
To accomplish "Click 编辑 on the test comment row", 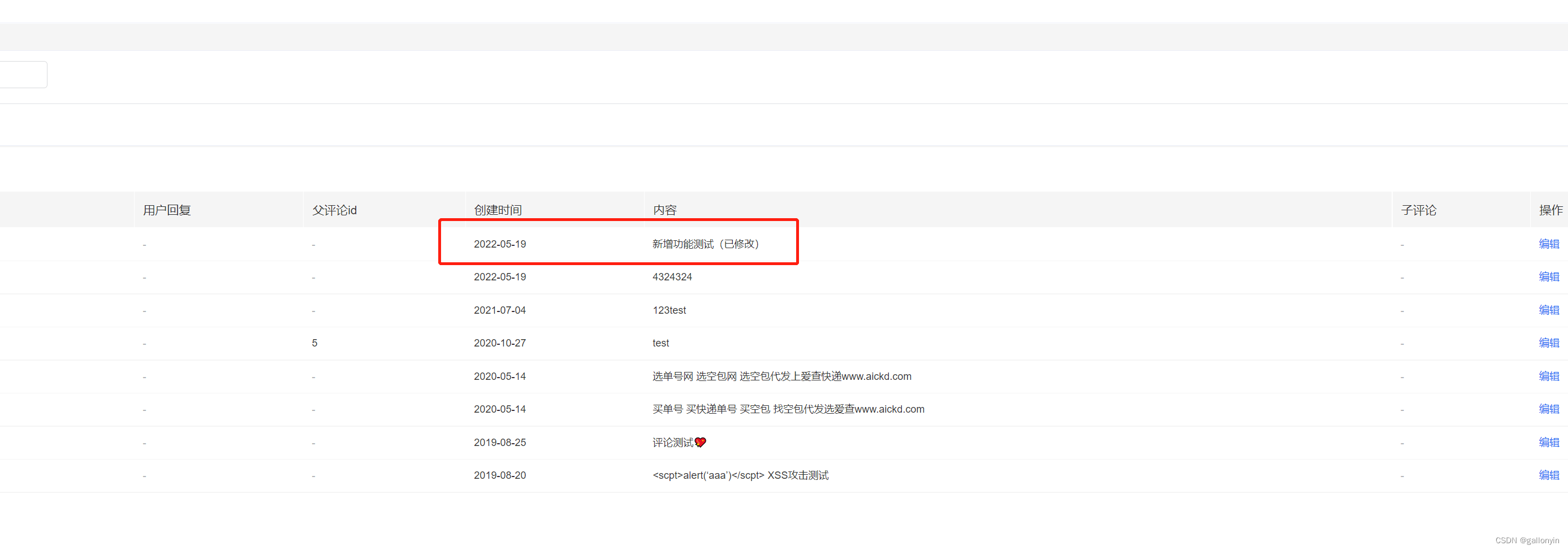I will coord(1549,343).
